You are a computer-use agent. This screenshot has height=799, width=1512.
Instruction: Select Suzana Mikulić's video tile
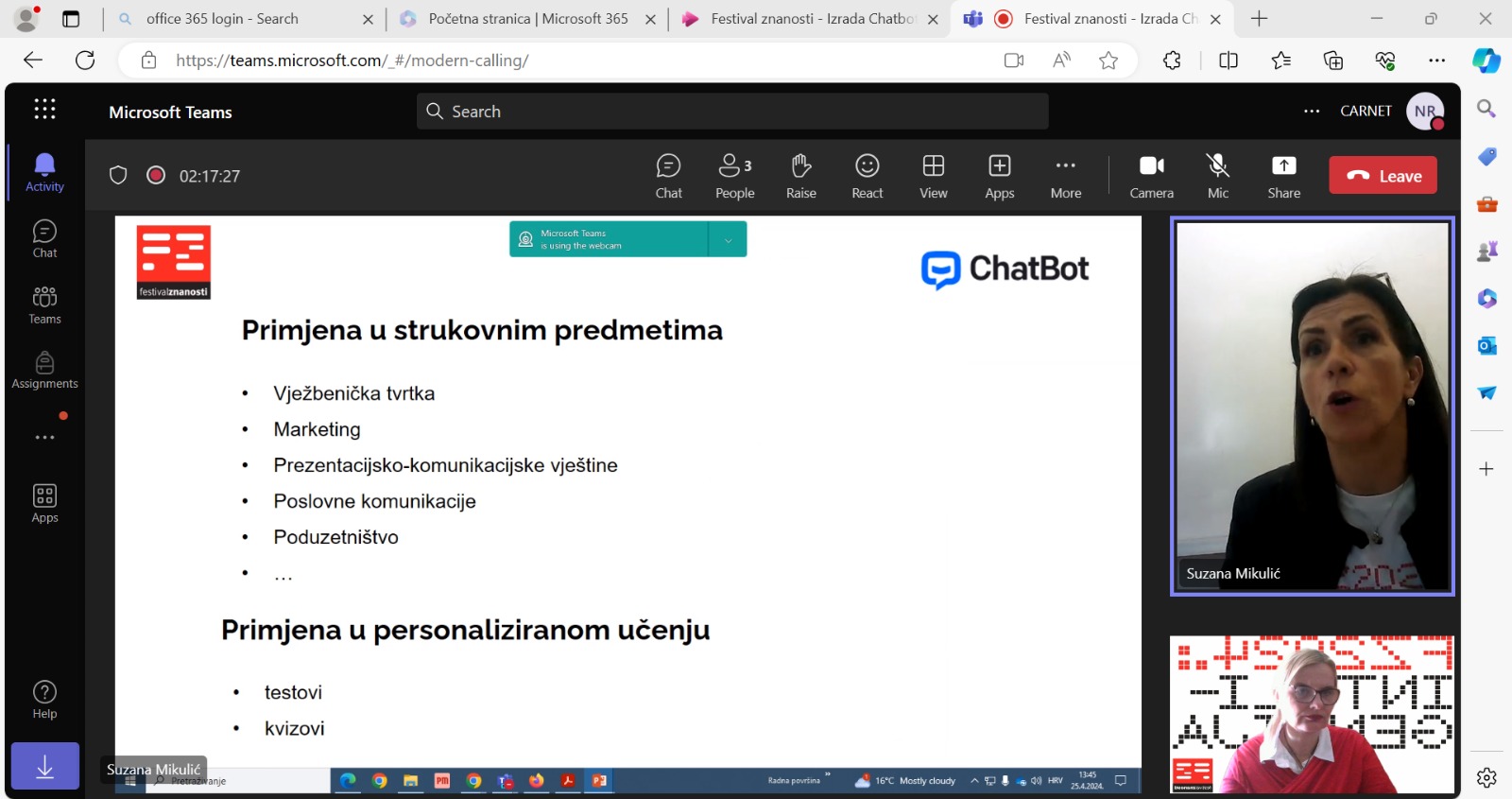coord(1312,406)
